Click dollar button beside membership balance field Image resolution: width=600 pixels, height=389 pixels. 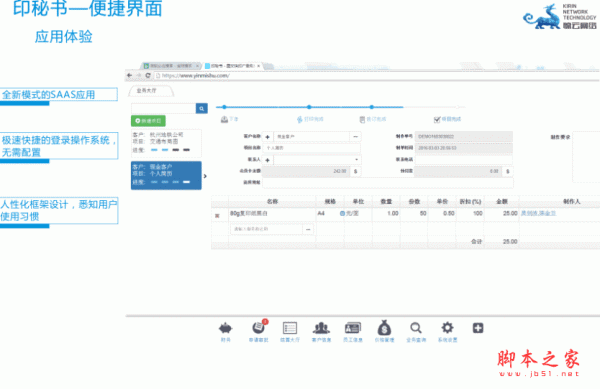(355, 171)
